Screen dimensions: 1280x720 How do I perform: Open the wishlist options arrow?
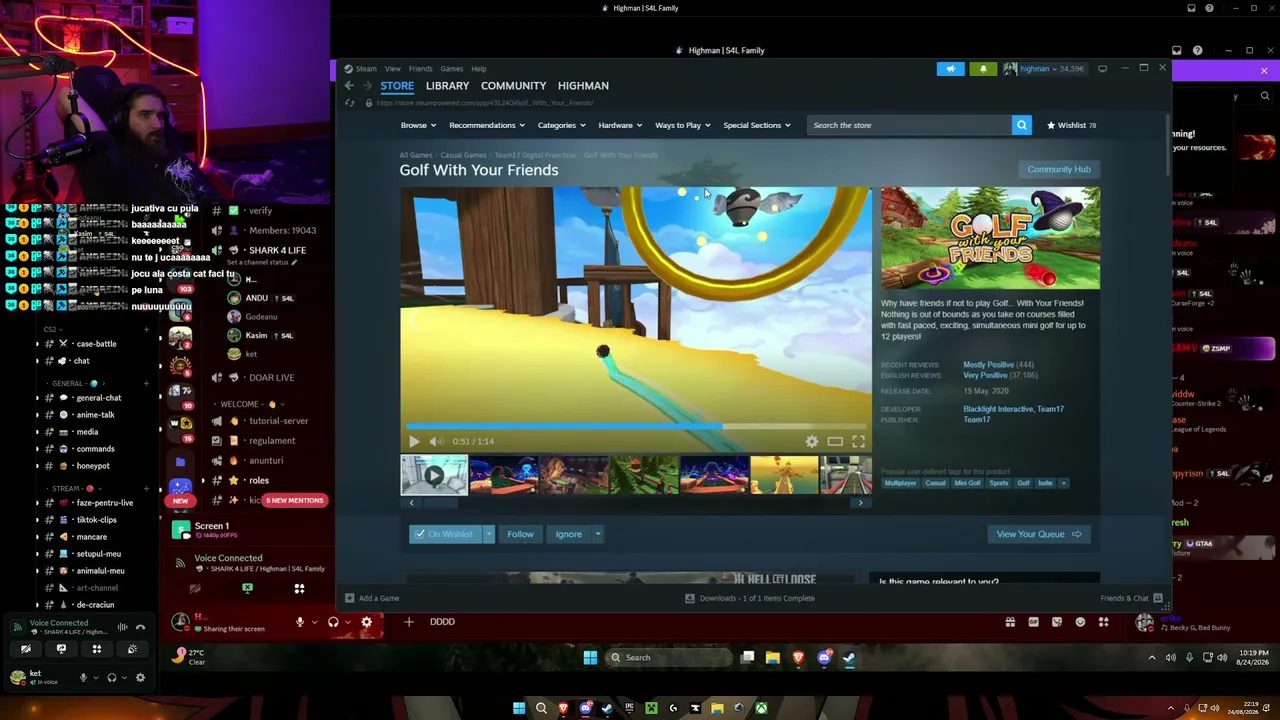pyautogui.click(x=489, y=534)
